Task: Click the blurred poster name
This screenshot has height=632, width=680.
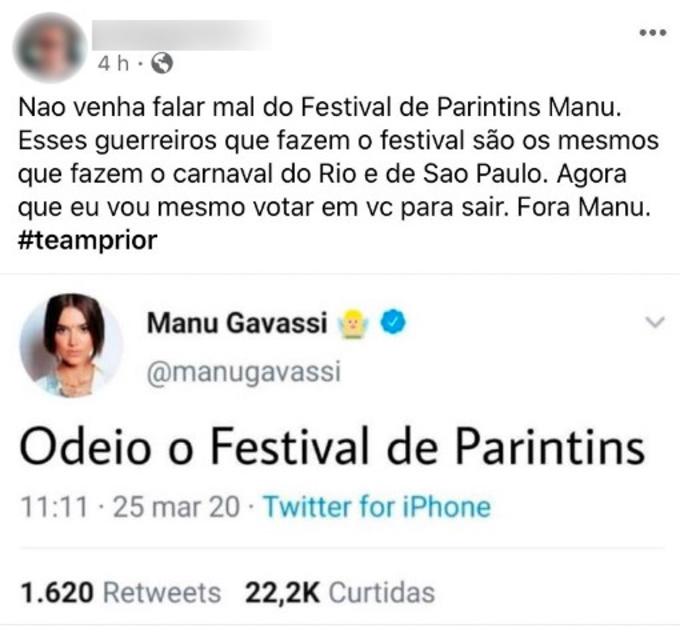Action: [182, 35]
